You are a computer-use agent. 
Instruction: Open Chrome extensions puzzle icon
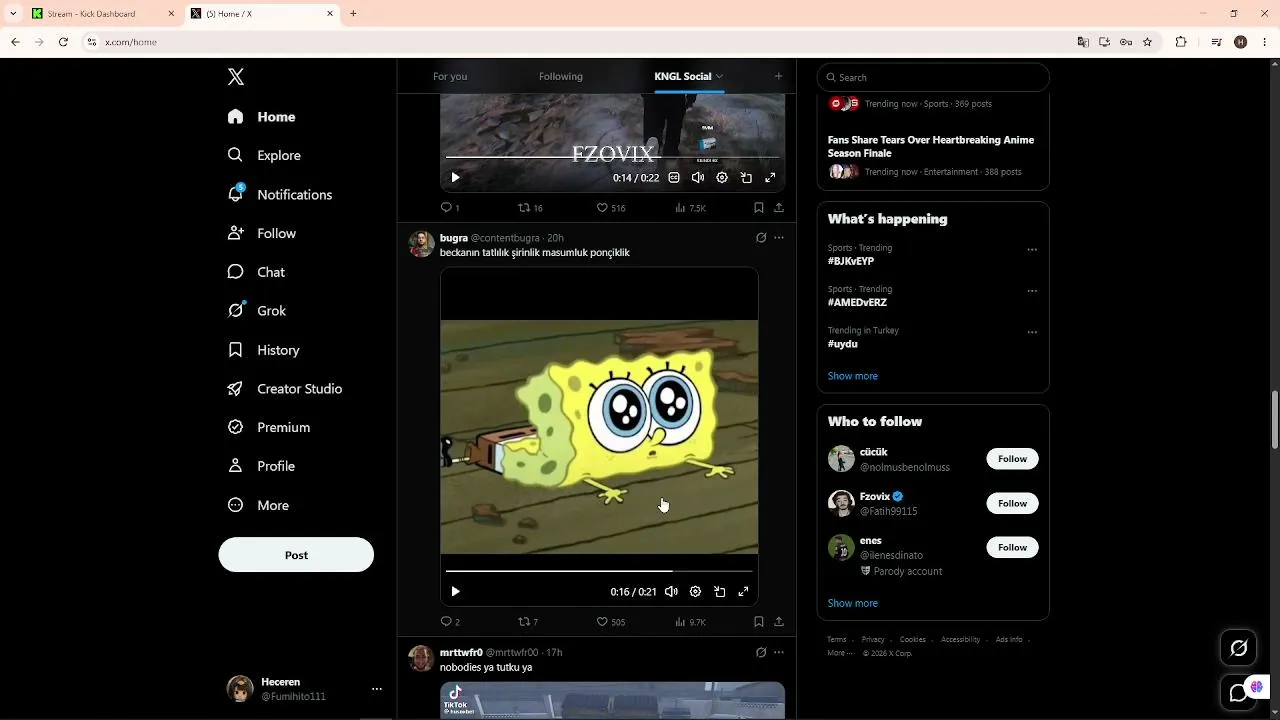(x=1181, y=42)
